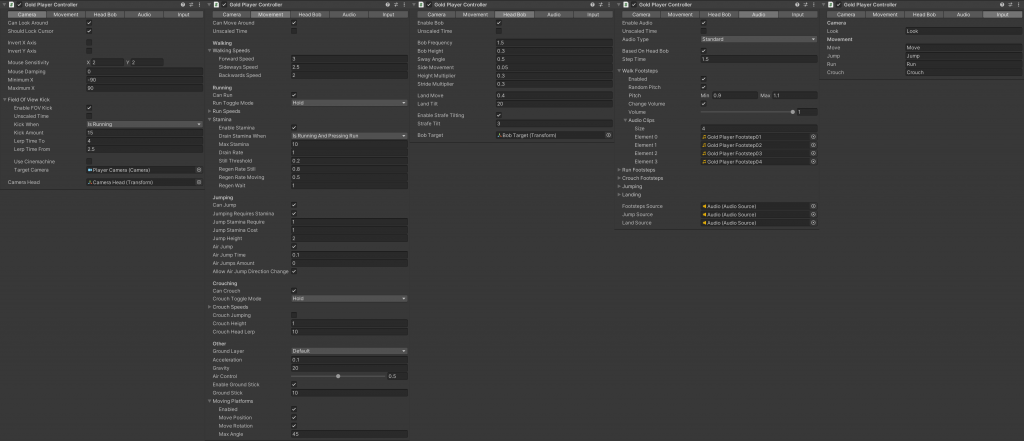The width and height of the screenshot is (1024, 441).
Task: Click object picker for Element 2 footstep clip
Action: pyautogui.click(x=813, y=154)
